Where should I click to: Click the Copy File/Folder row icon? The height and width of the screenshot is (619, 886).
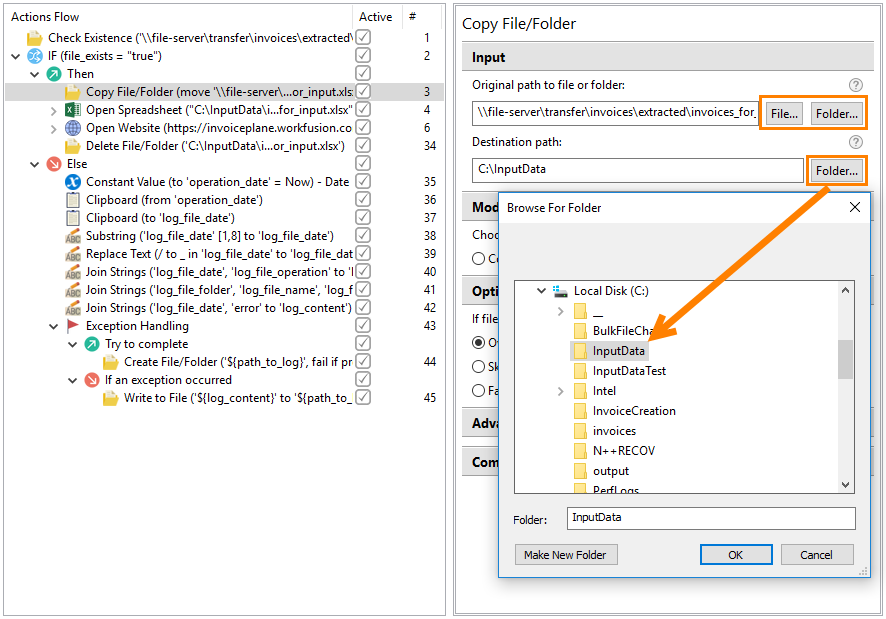[72, 92]
